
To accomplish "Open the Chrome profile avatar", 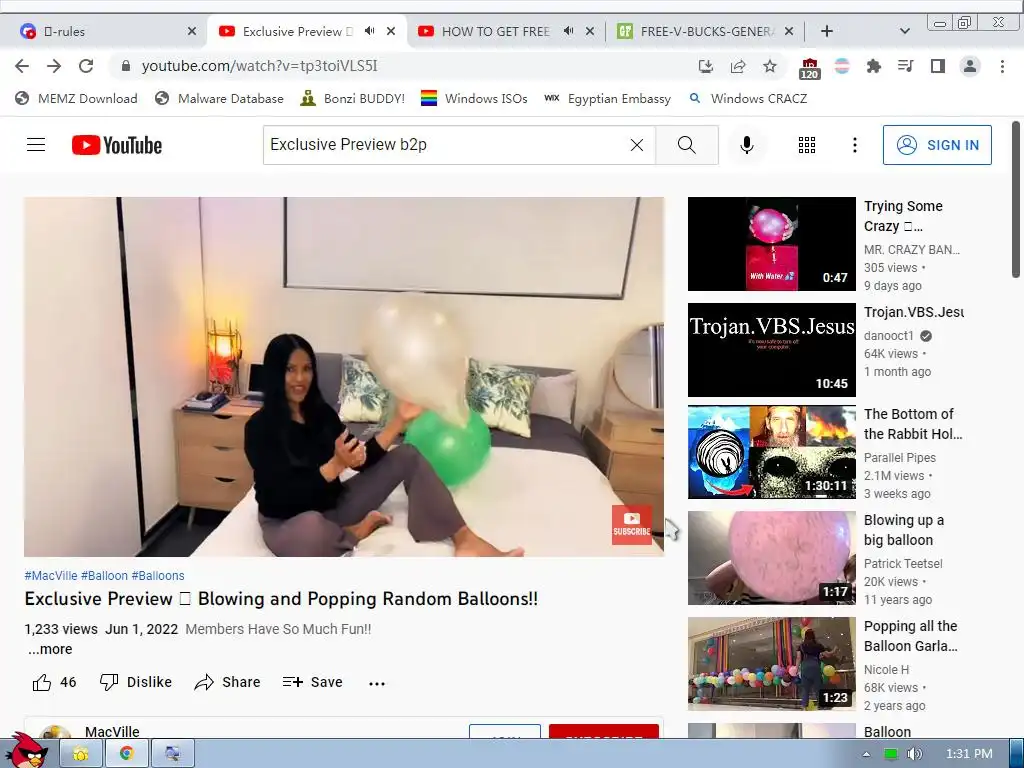I will coord(970,66).
